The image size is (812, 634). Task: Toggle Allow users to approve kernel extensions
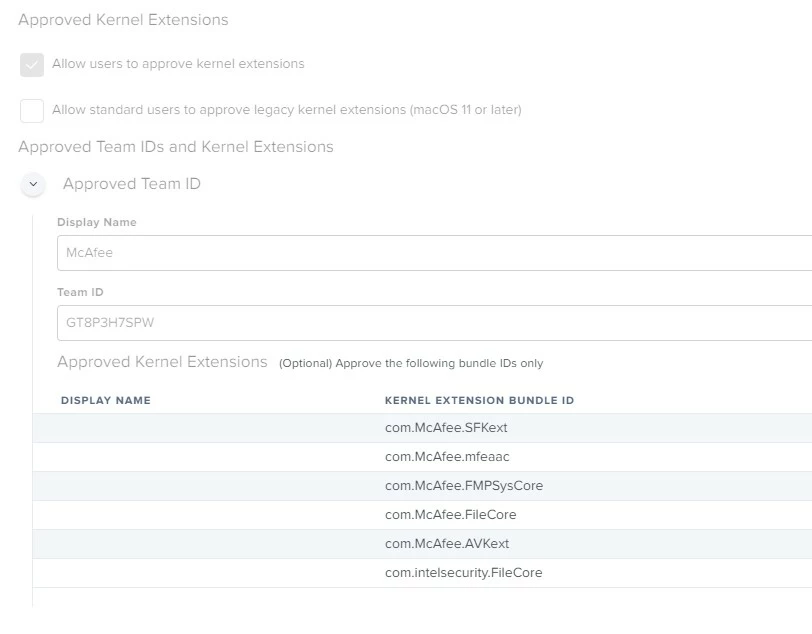pyautogui.click(x=32, y=65)
